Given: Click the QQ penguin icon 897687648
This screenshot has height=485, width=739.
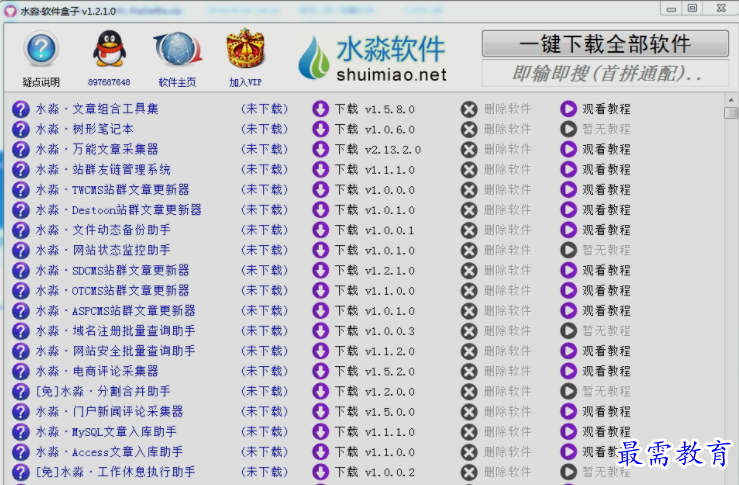Looking at the screenshot, I should click(109, 49).
